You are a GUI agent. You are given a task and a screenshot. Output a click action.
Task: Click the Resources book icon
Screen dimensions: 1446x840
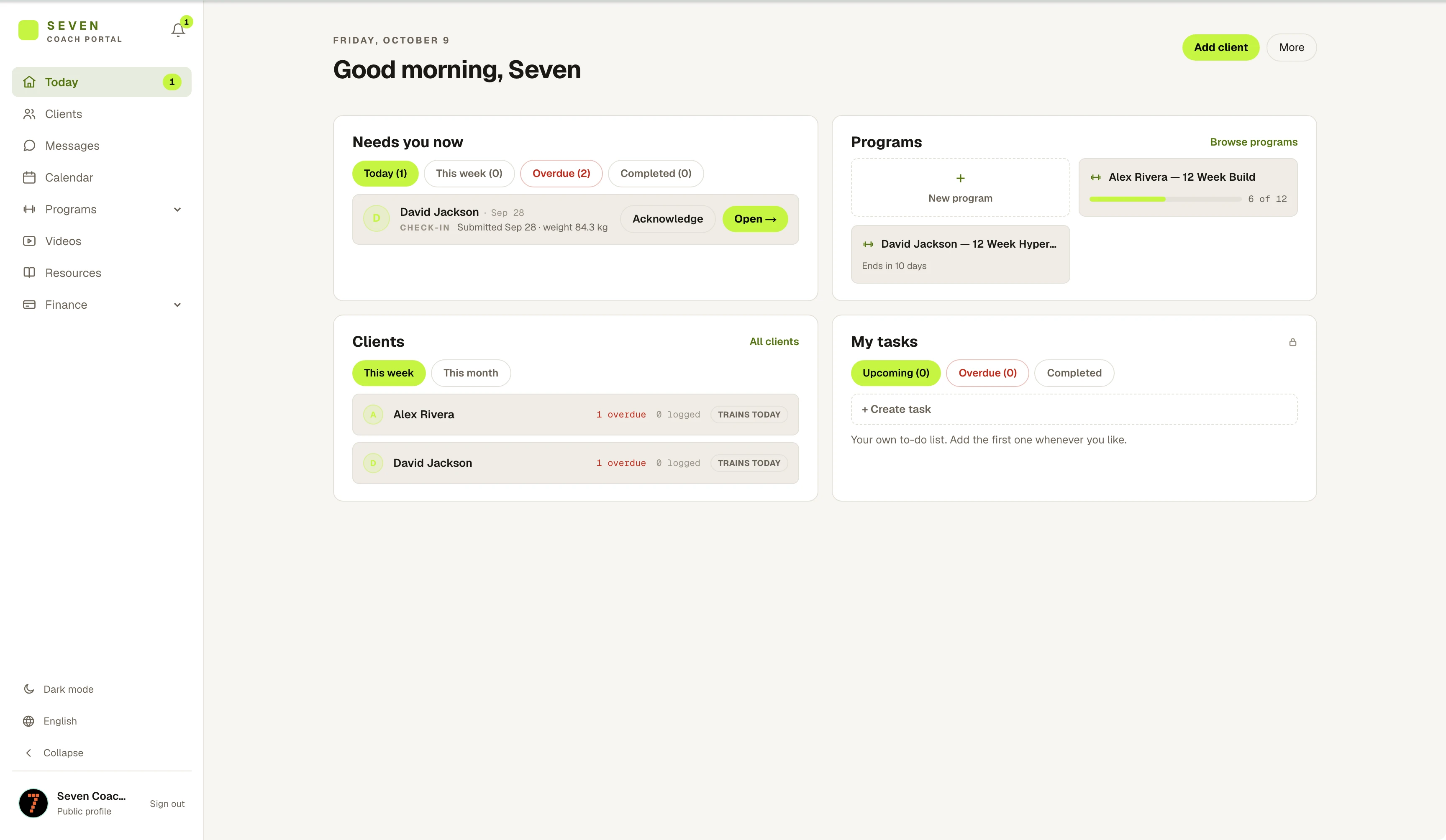(29, 273)
